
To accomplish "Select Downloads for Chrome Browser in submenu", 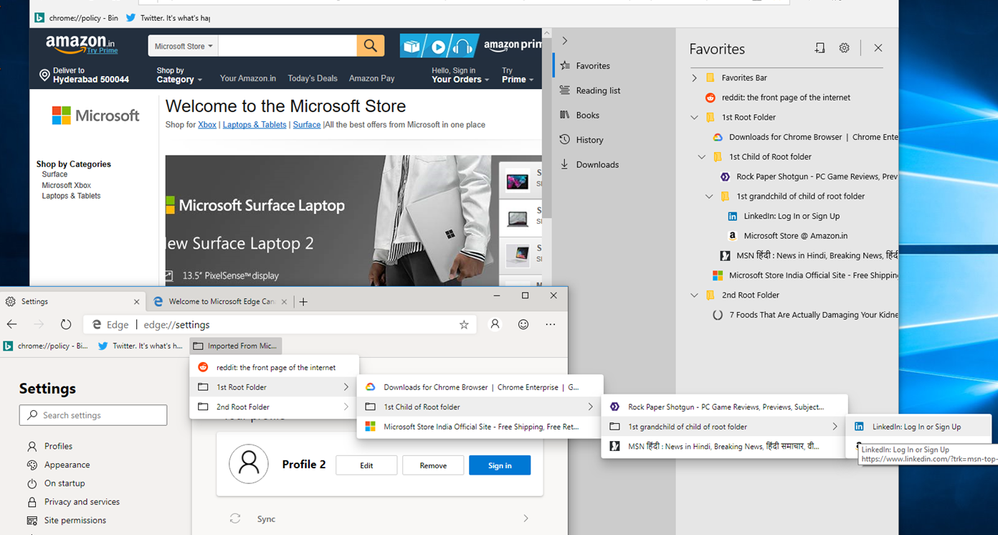I will point(480,387).
